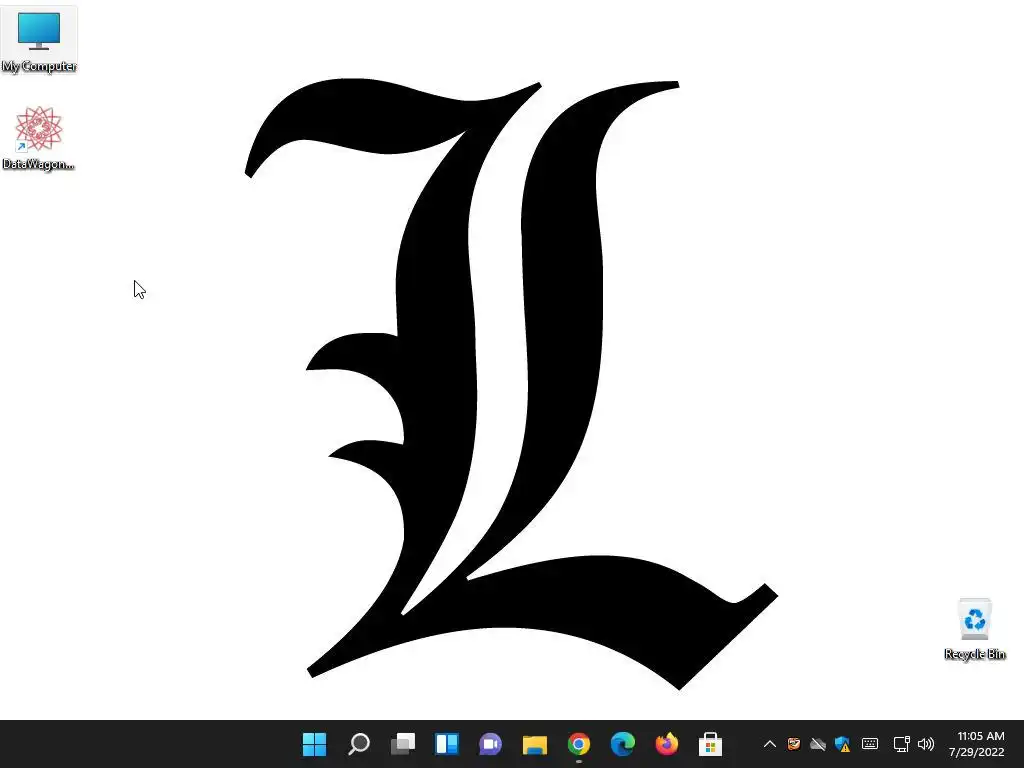Click the orange app tray icon
This screenshot has width=1024, height=768.
(x=794, y=744)
